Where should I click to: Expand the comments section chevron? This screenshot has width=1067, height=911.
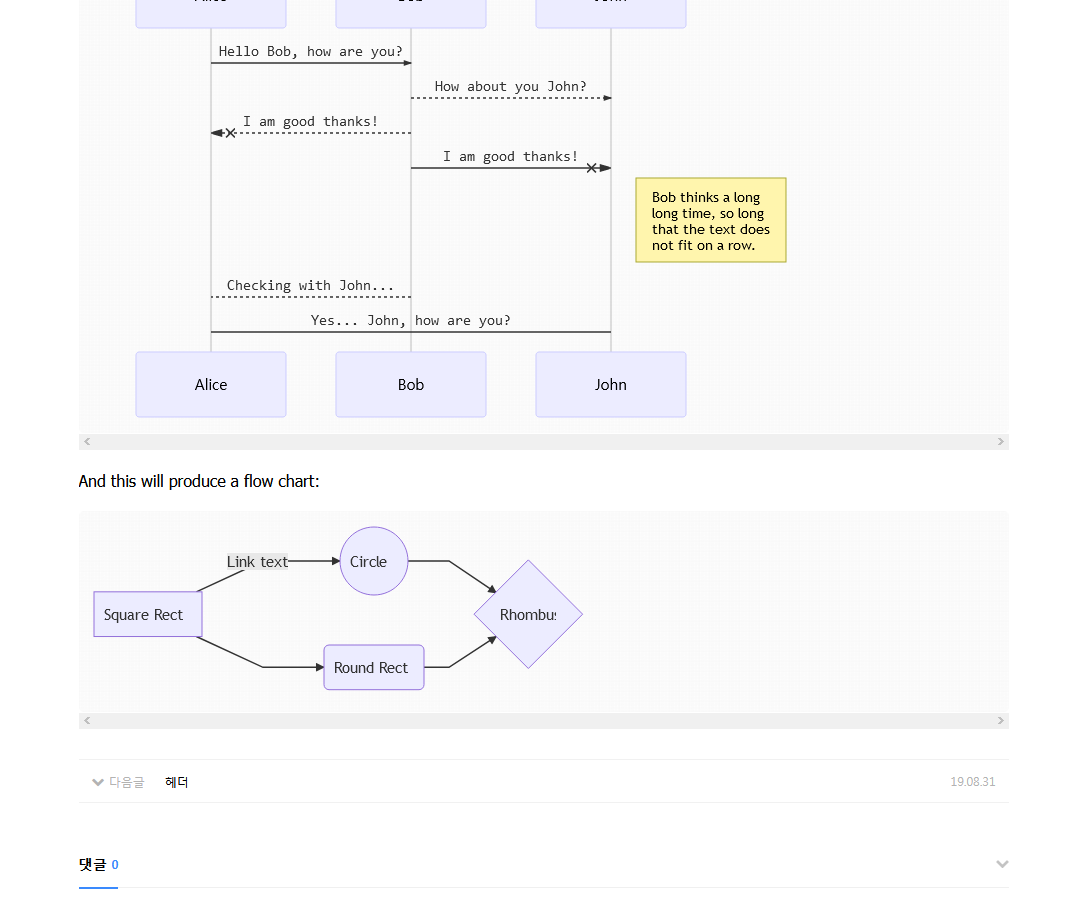[1002, 864]
